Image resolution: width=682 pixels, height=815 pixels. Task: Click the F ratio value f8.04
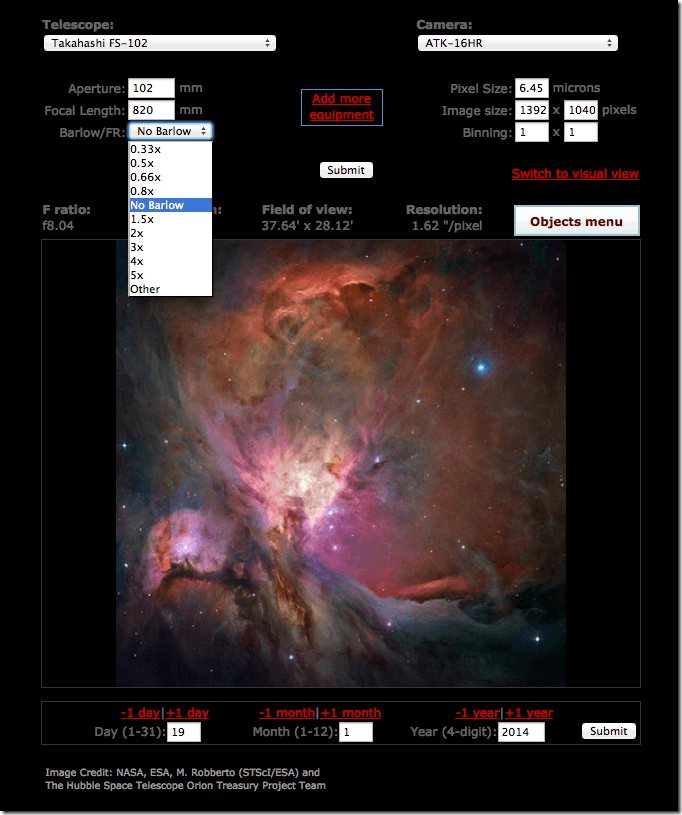pos(58,226)
